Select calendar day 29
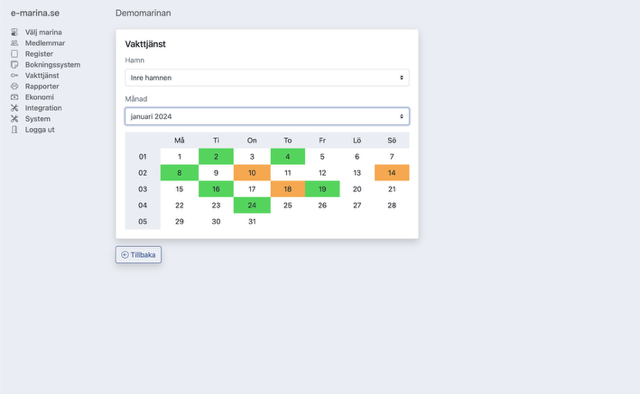 point(179,222)
